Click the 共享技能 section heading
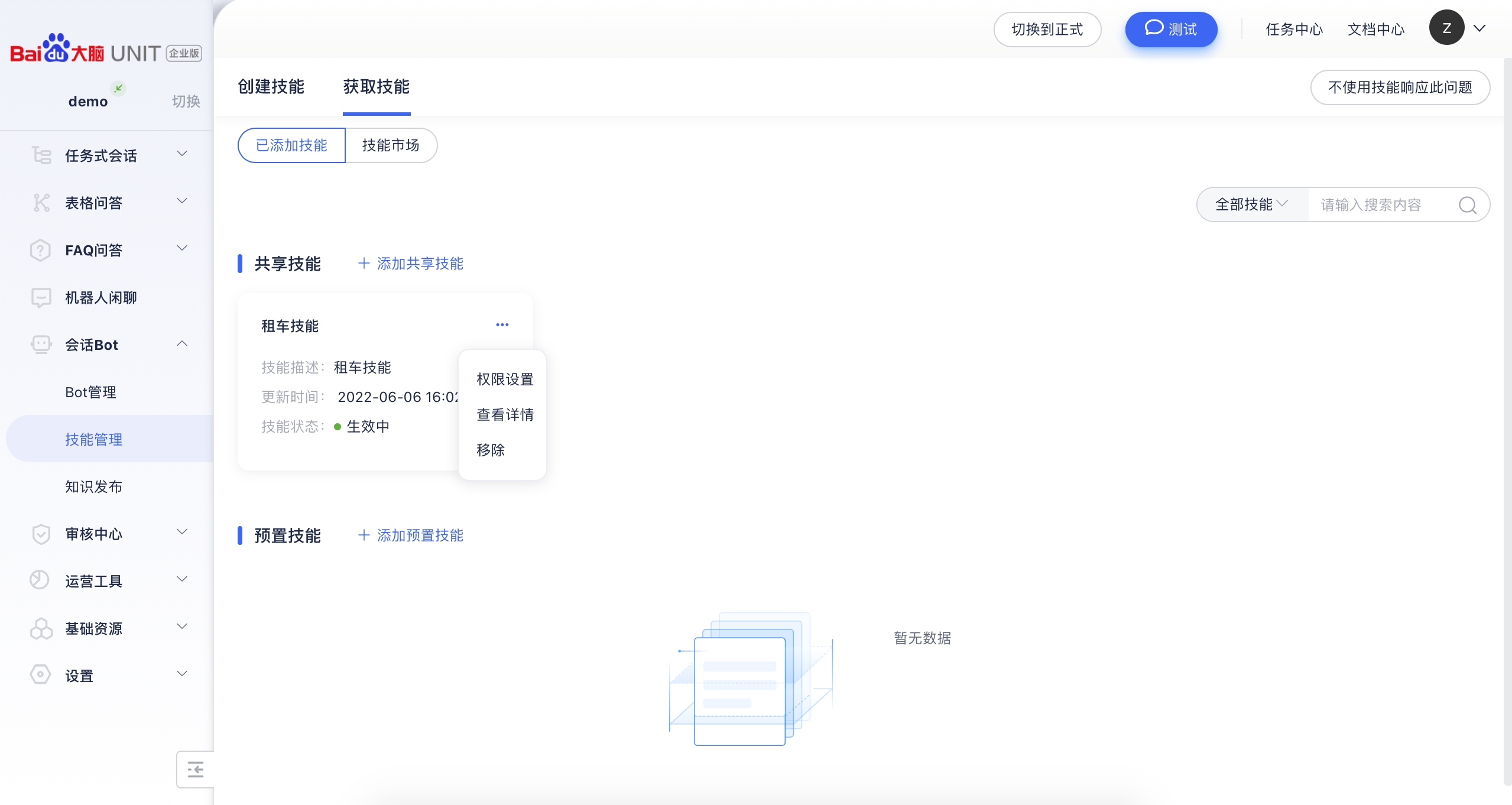This screenshot has height=805, width=1512. coord(287,264)
